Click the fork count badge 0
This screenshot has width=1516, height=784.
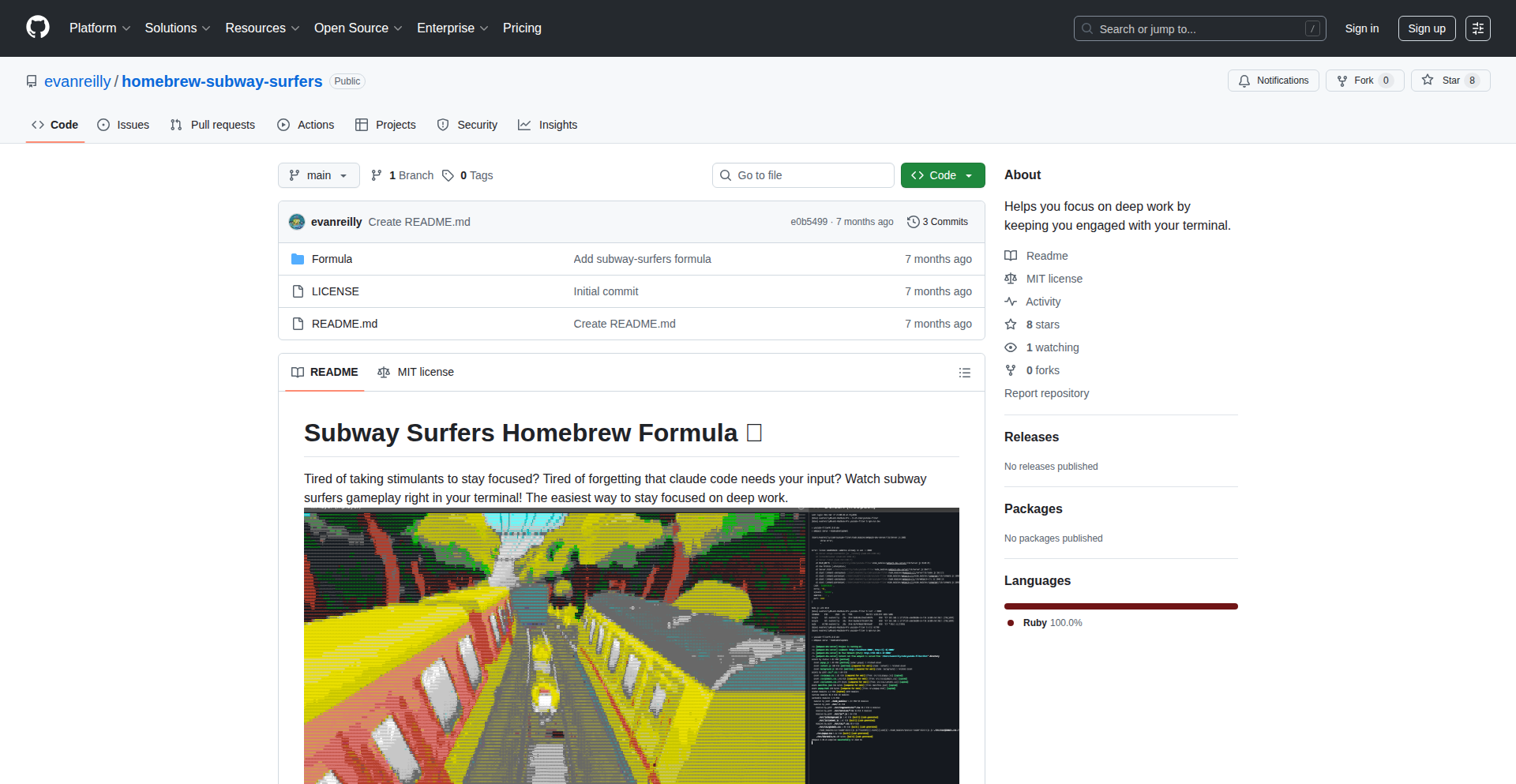pos(1386,81)
